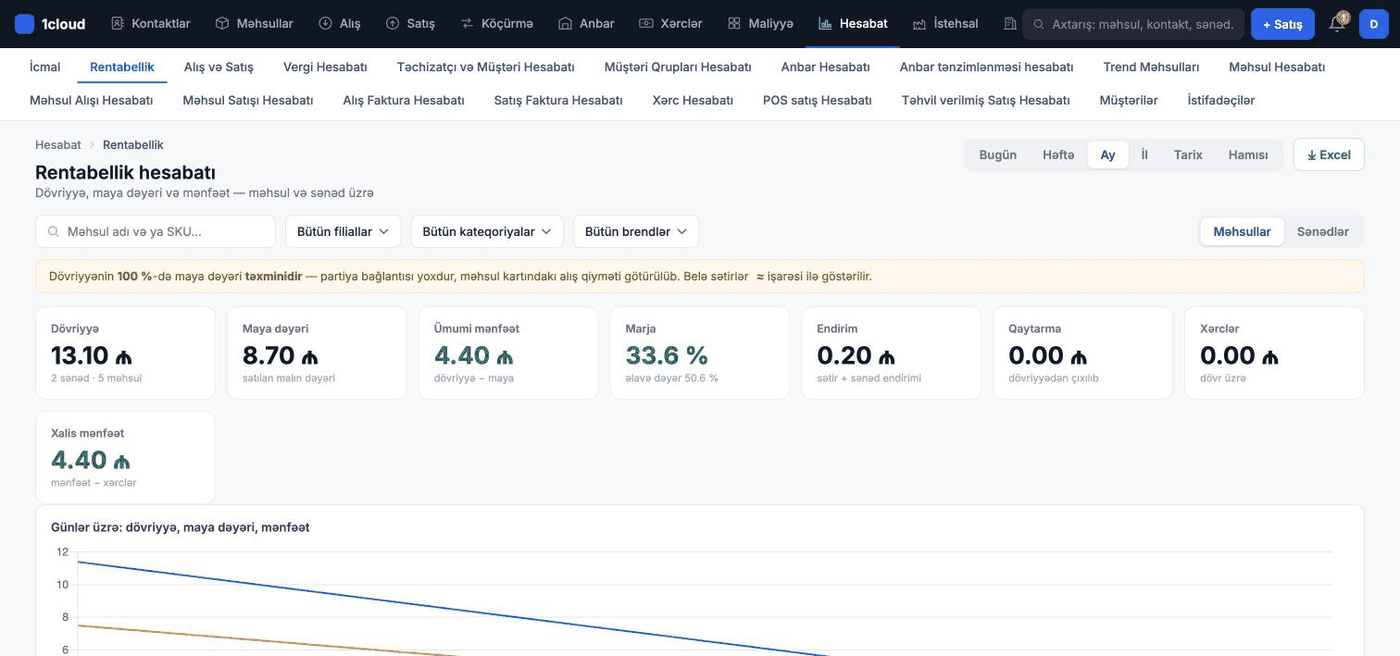Open Təhvil verilmiş Satış Hesabatı tab

986,100
